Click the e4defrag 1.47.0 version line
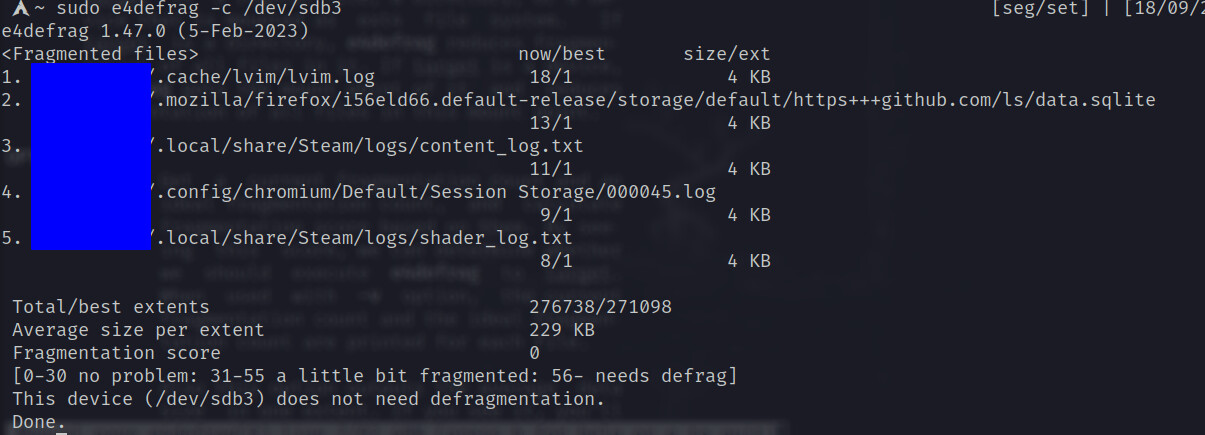Viewport: 1205px width, 435px height. coord(155,31)
